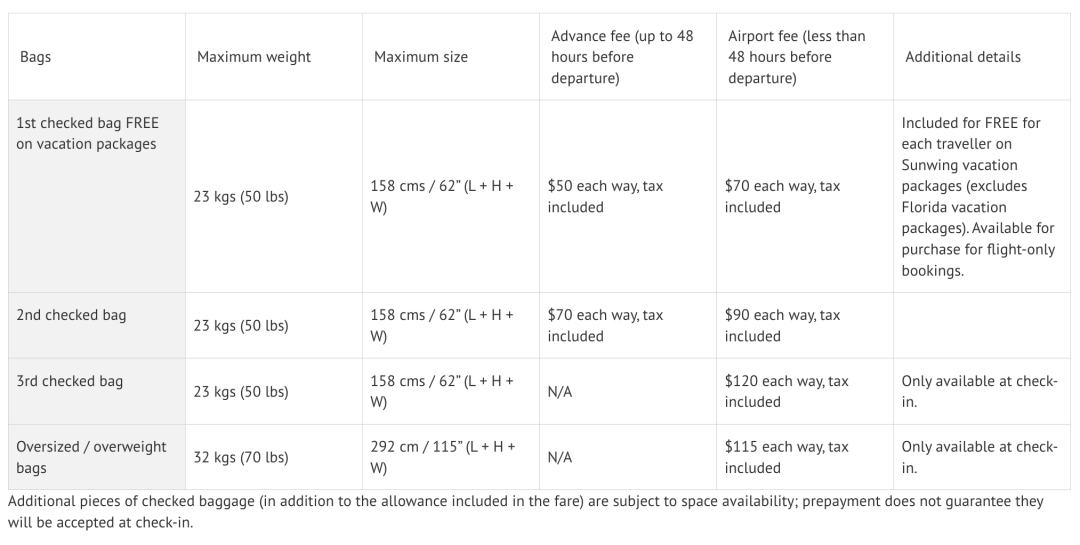Click the "$120 each way" airport fee cell
Viewport: 1080px width, 545px height.
pos(786,391)
